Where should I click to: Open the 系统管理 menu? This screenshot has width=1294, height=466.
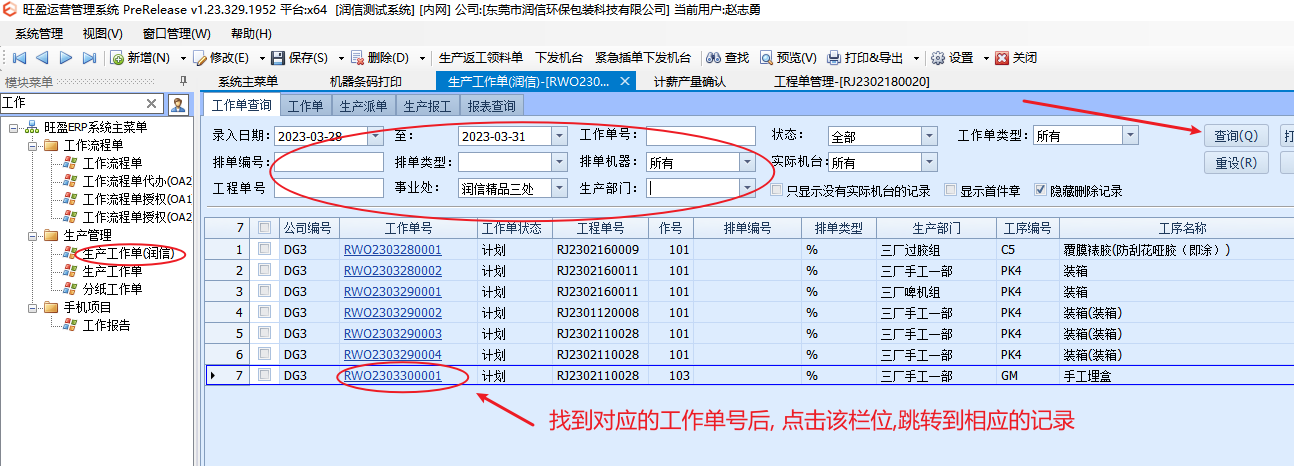pyautogui.click(x=39, y=34)
